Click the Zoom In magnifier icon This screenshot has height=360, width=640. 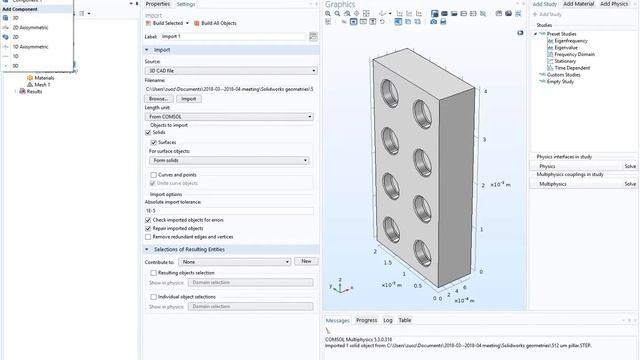pos(328,13)
